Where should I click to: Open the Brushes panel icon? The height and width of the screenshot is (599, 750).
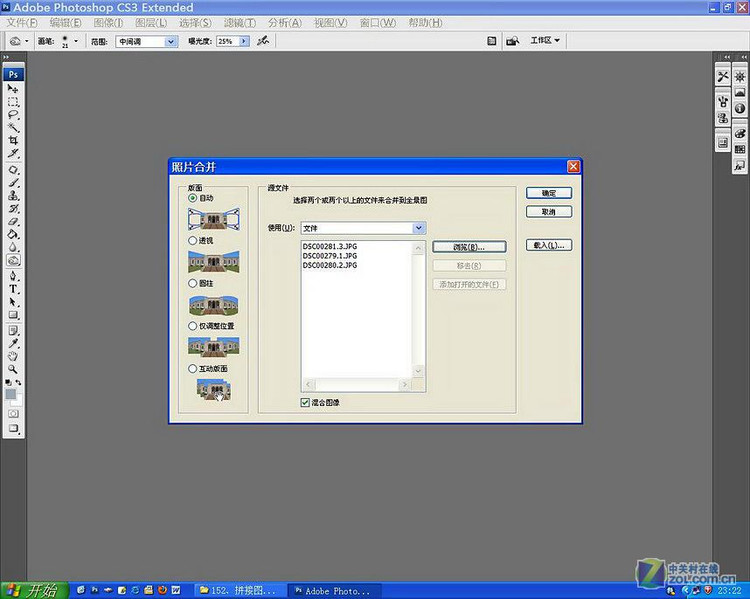pos(723,101)
